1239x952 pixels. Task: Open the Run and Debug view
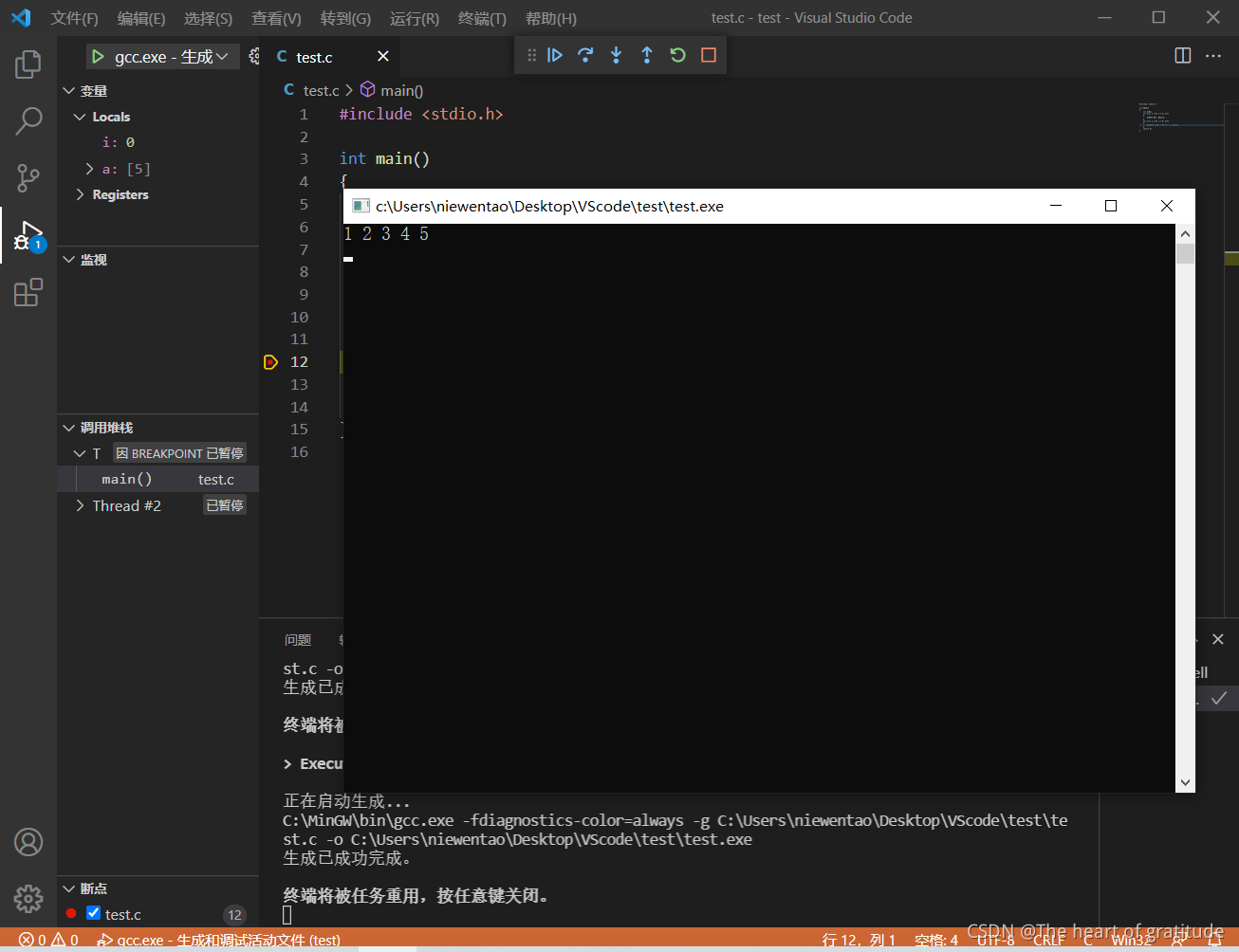pyautogui.click(x=28, y=235)
